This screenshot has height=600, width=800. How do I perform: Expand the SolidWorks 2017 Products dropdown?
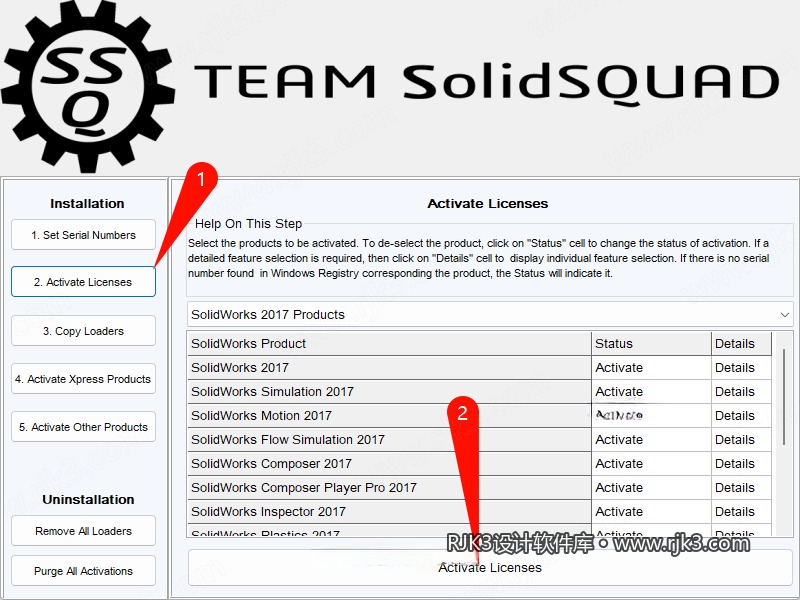pyautogui.click(x=490, y=314)
